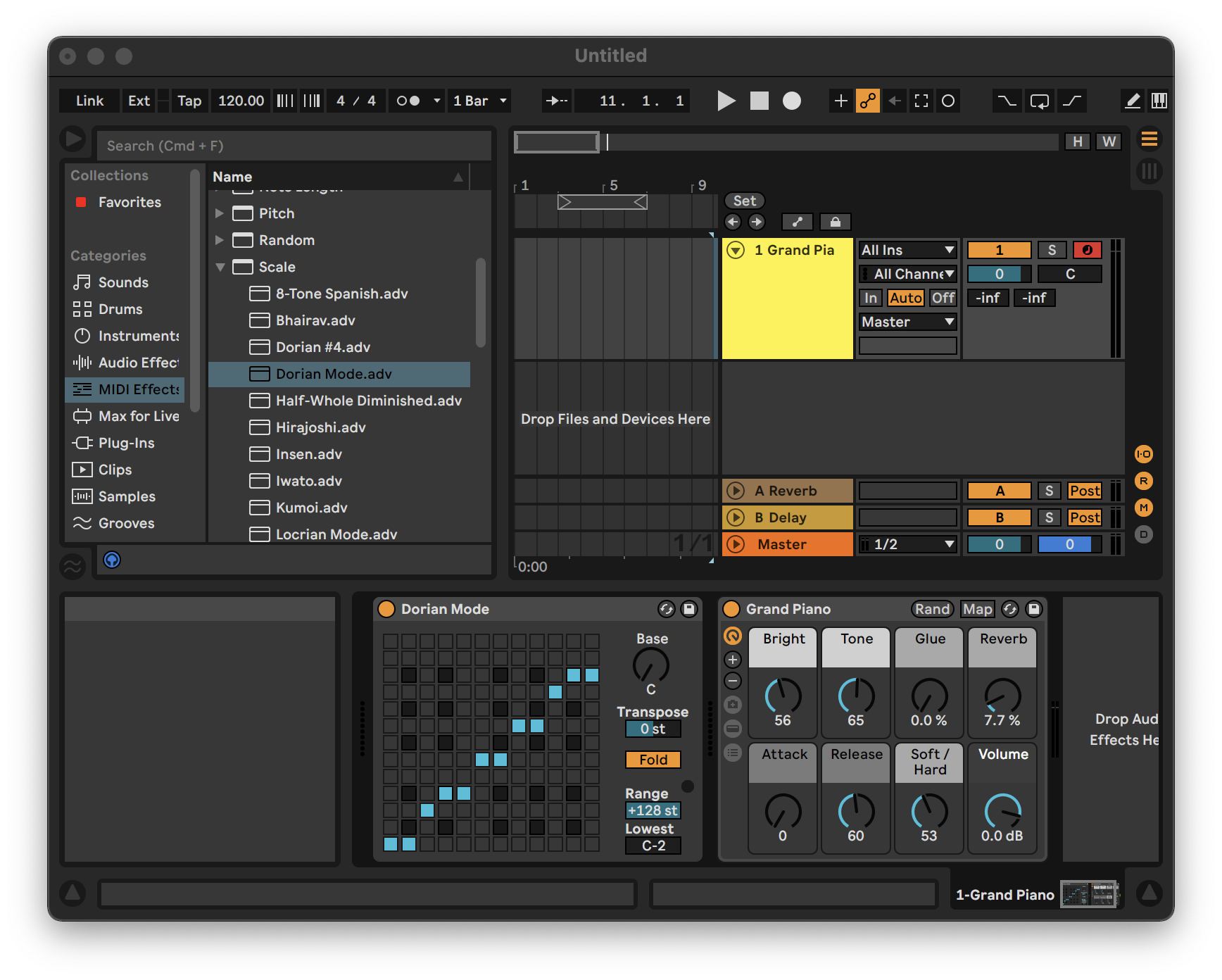Disable the Dorian Mode device activator
This screenshot has width=1222, height=980.
[386, 609]
